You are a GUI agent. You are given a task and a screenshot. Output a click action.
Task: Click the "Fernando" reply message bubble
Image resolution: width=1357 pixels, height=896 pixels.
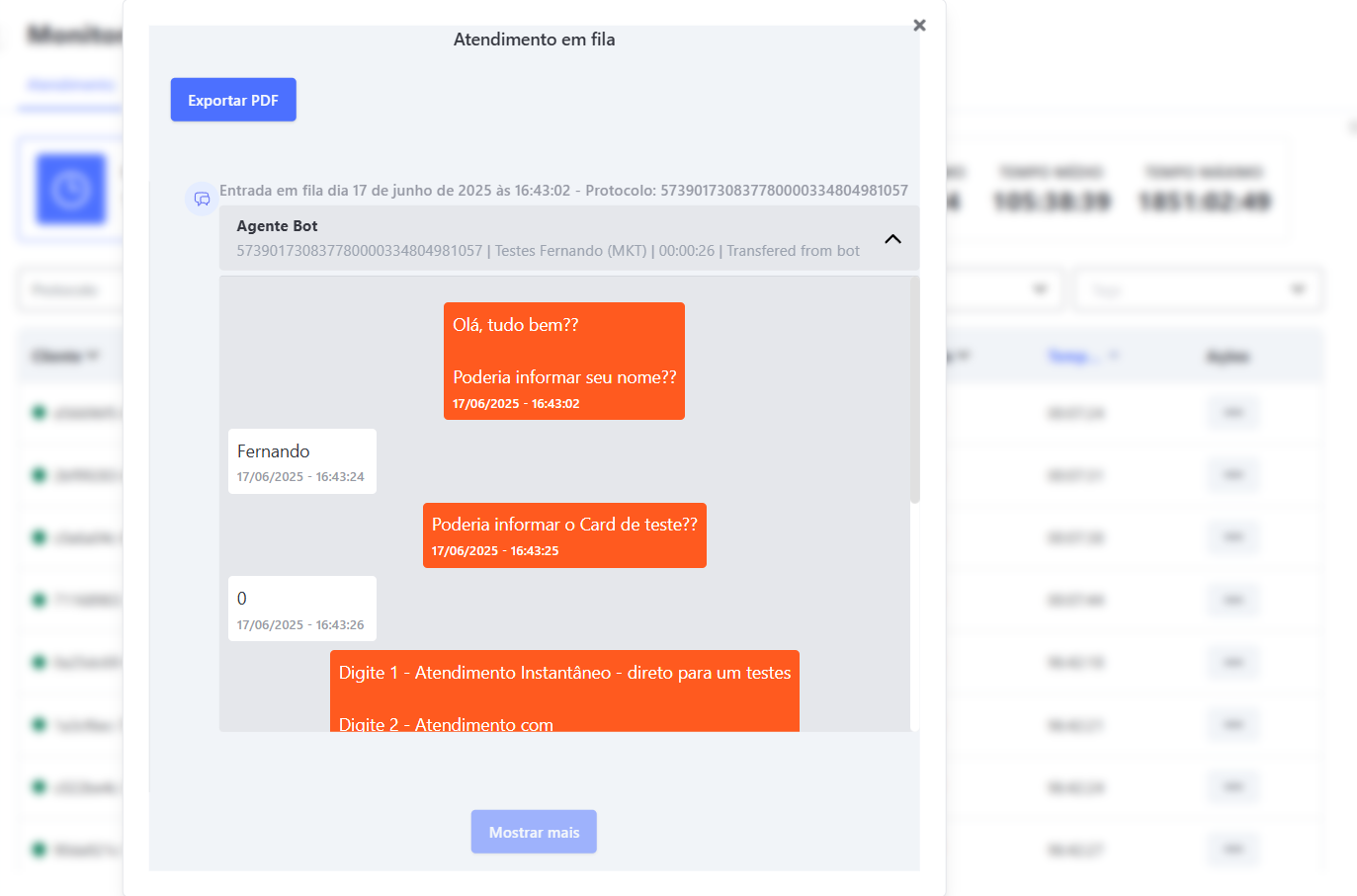(x=301, y=461)
